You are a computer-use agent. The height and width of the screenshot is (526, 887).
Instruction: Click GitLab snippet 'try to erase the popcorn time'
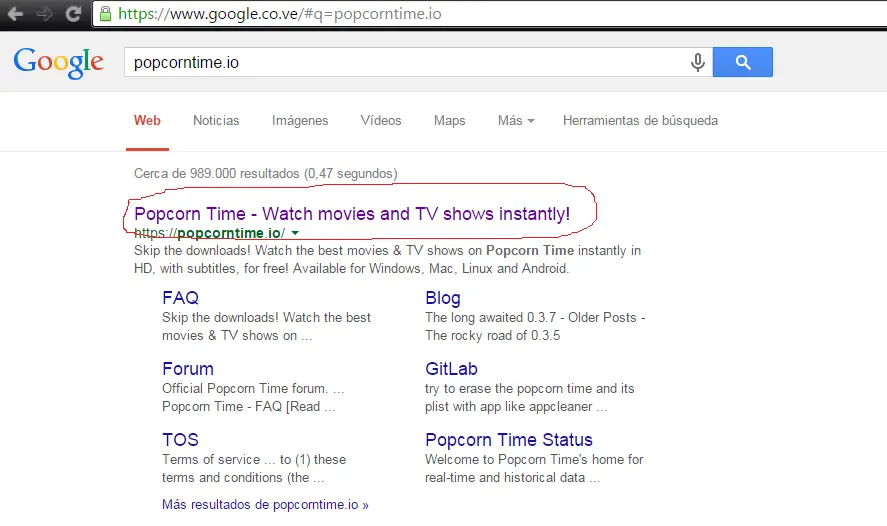tap(509, 389)
